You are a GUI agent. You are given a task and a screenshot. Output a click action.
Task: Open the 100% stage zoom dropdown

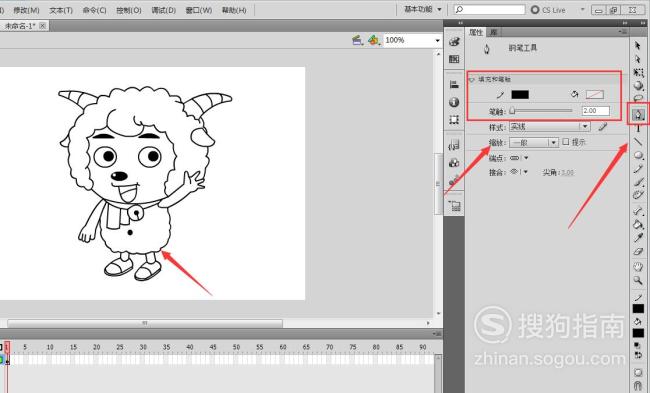pyautogui.click(x=412, y=40)
